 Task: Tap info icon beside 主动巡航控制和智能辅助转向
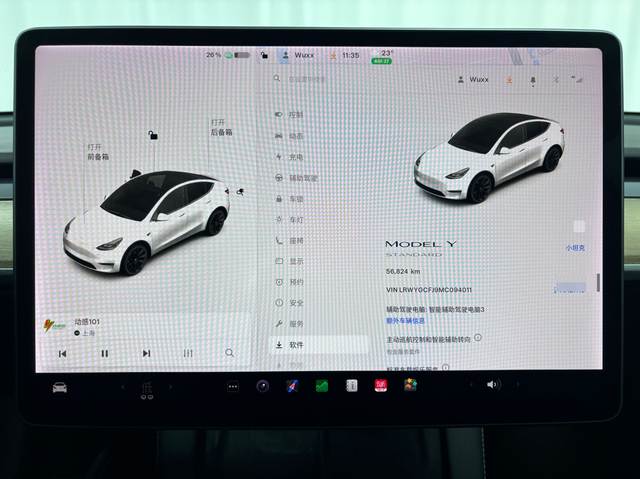pos(478,338)
